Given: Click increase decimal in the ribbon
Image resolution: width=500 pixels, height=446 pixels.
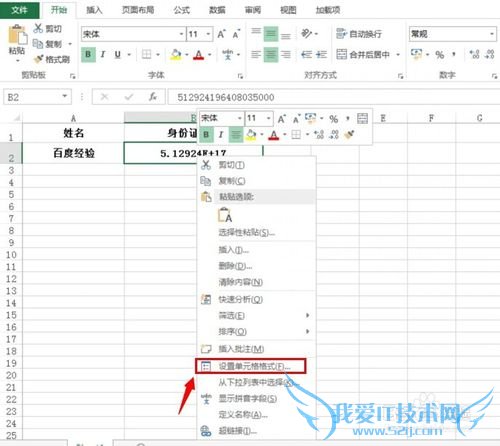Looking at the screenshot, I should pyautogui.click(x=474, y=54).
